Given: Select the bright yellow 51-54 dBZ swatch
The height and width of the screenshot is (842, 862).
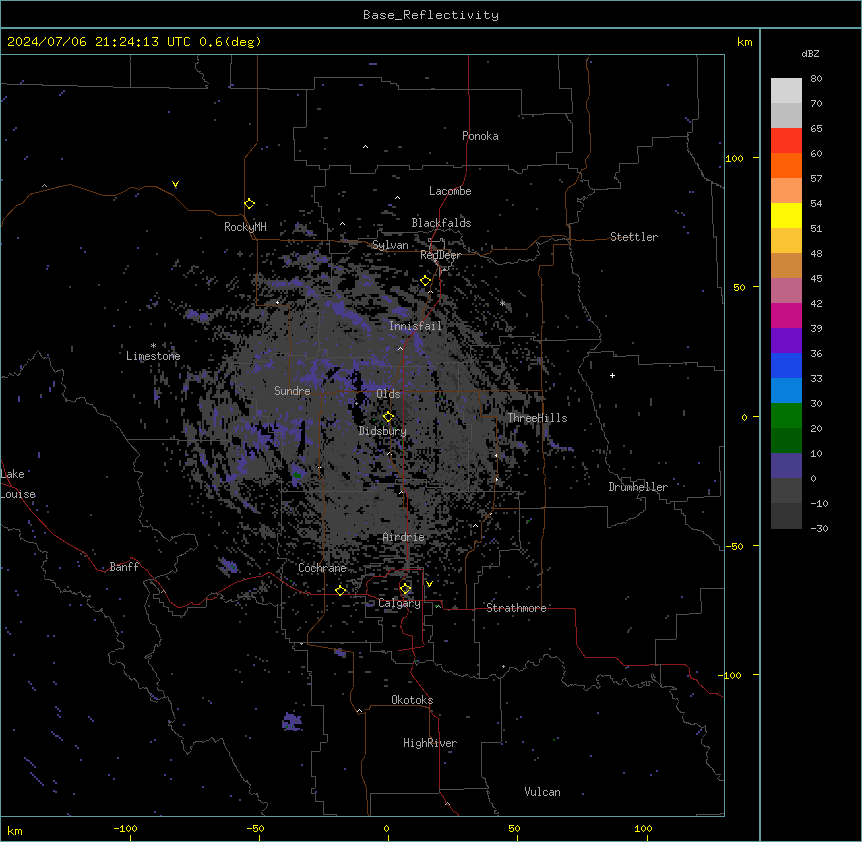Looking at the screenshot, I should 786,215.
